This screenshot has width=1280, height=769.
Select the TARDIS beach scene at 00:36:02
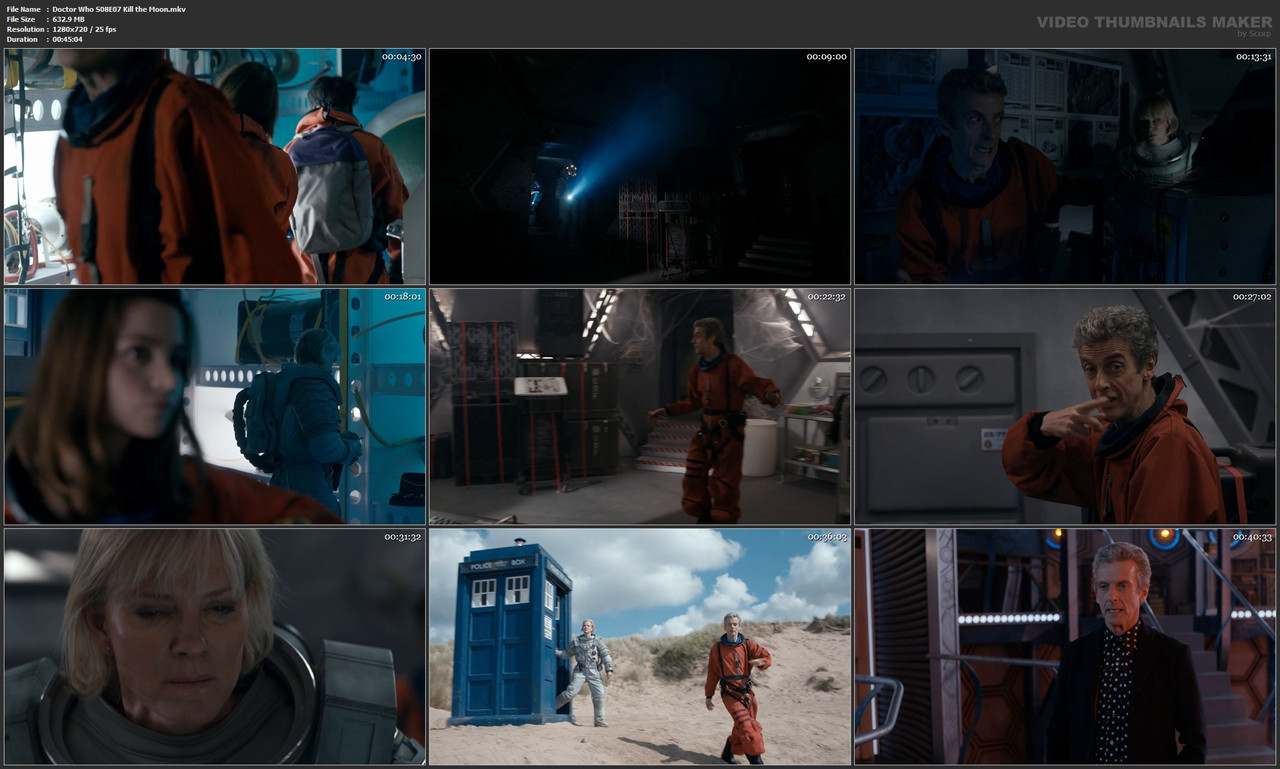[639, 647]
